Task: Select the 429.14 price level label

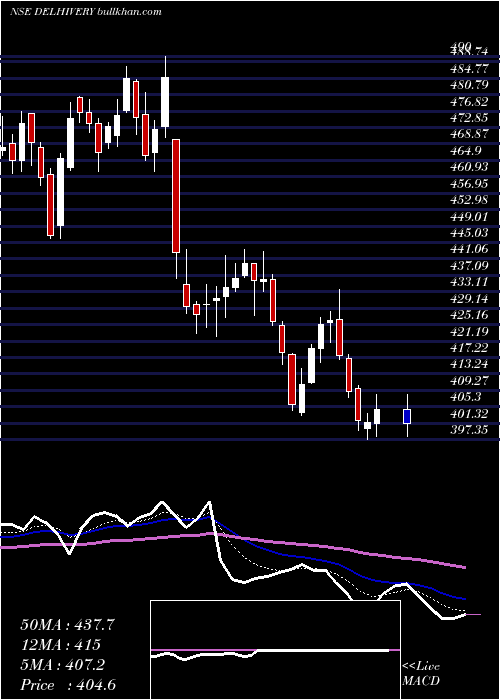Action: (x=469, y=300)
